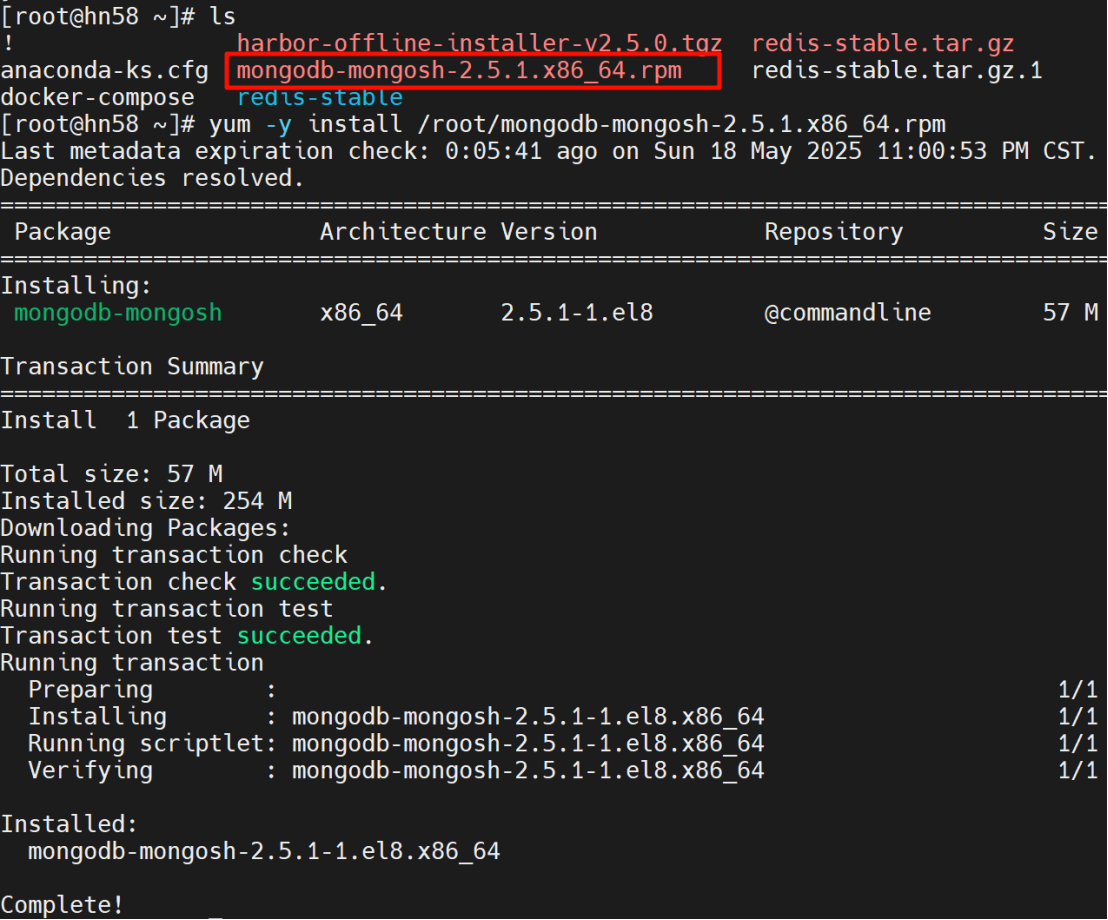Viewport: 1108px width, 920px height.
Task: Select the Size column header
Action: click(1071, 232)
